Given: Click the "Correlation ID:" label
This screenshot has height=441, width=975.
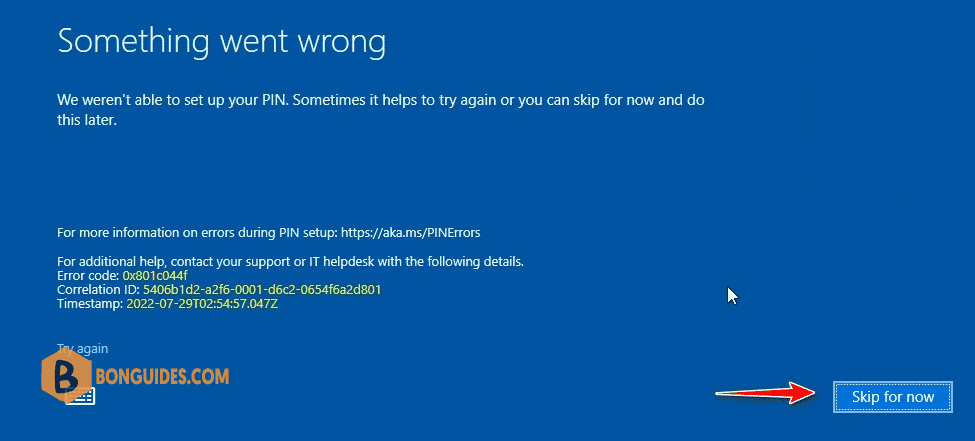Looking at the screenshot, I should [99, 290].
